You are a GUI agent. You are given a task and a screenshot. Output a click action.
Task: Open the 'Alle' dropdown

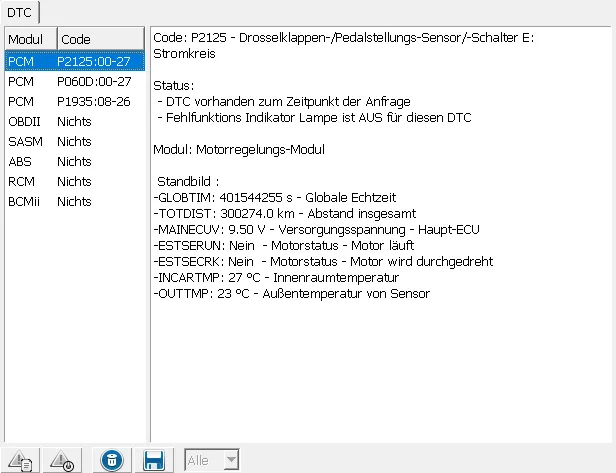tap(213, 460)
